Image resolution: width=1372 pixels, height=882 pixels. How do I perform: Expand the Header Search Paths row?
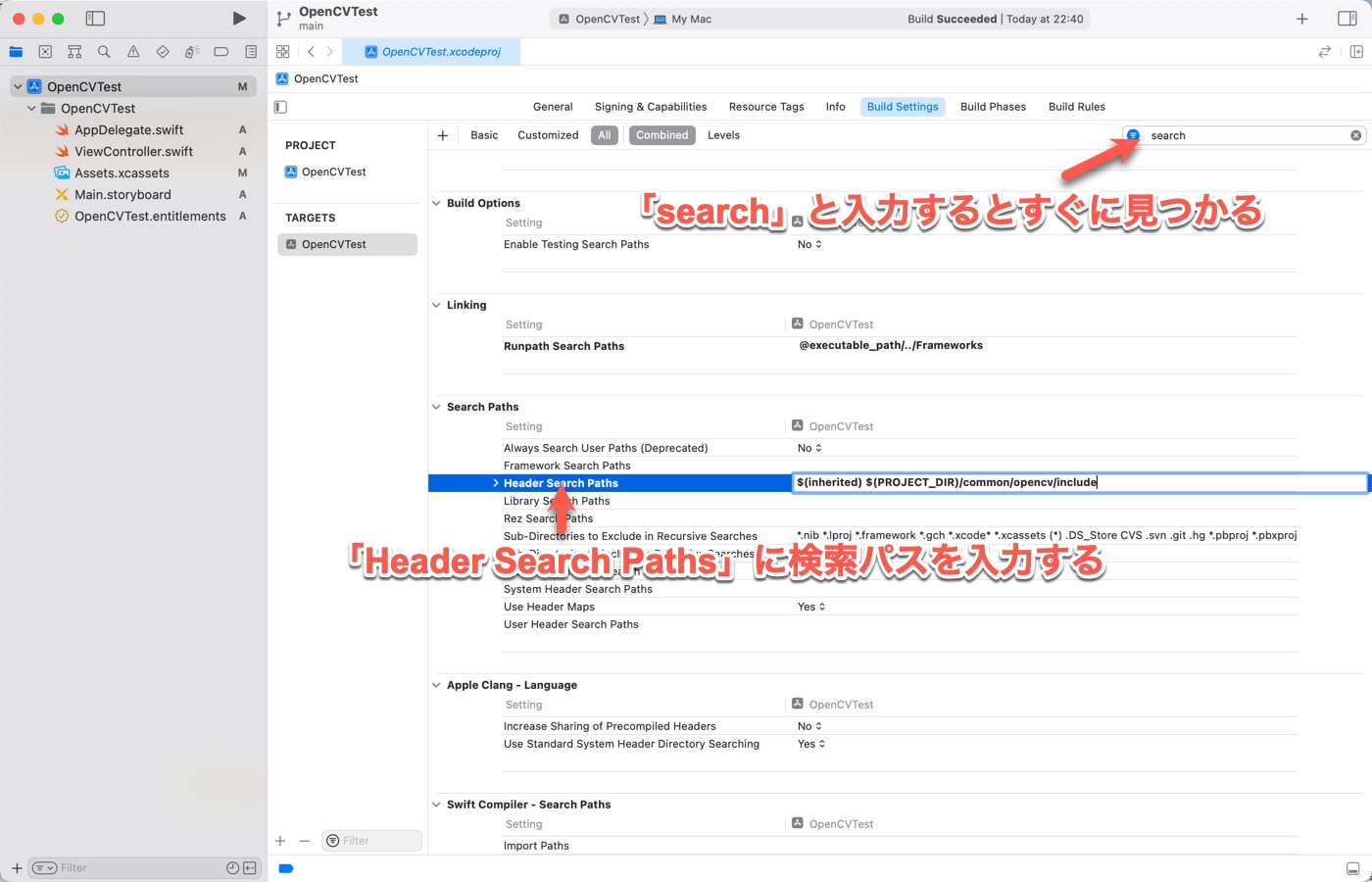[496, 483]
